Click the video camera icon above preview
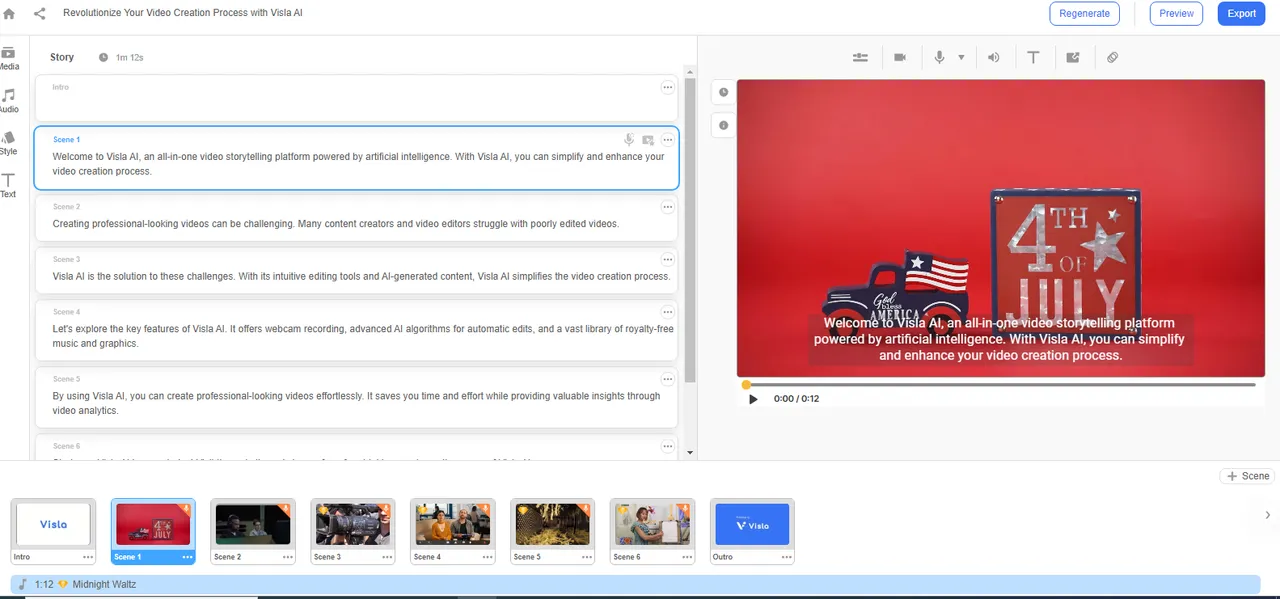This screenshot has height=599, width=1280. (x=900, y=57)
